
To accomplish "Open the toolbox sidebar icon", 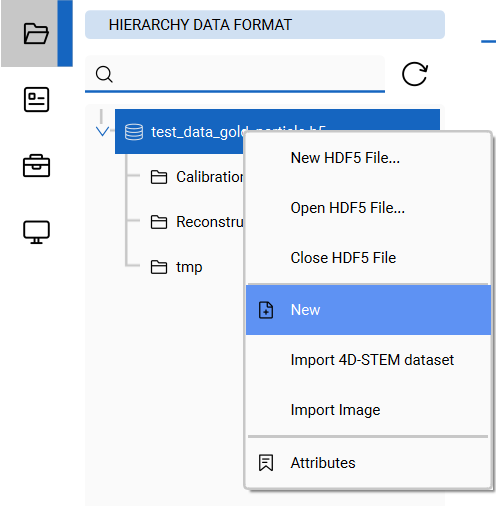I will 36,166.
